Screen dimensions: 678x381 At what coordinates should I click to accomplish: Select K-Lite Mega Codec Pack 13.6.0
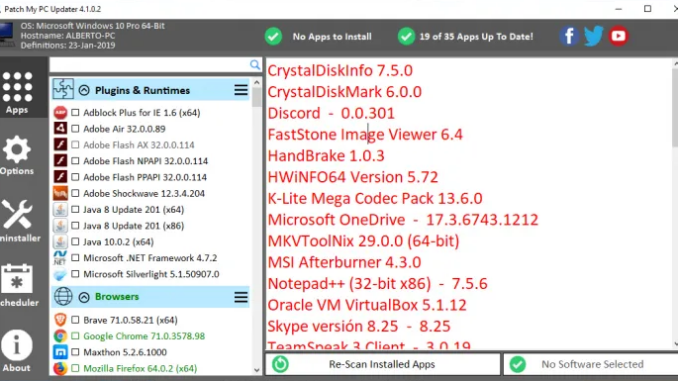point(375,199)
